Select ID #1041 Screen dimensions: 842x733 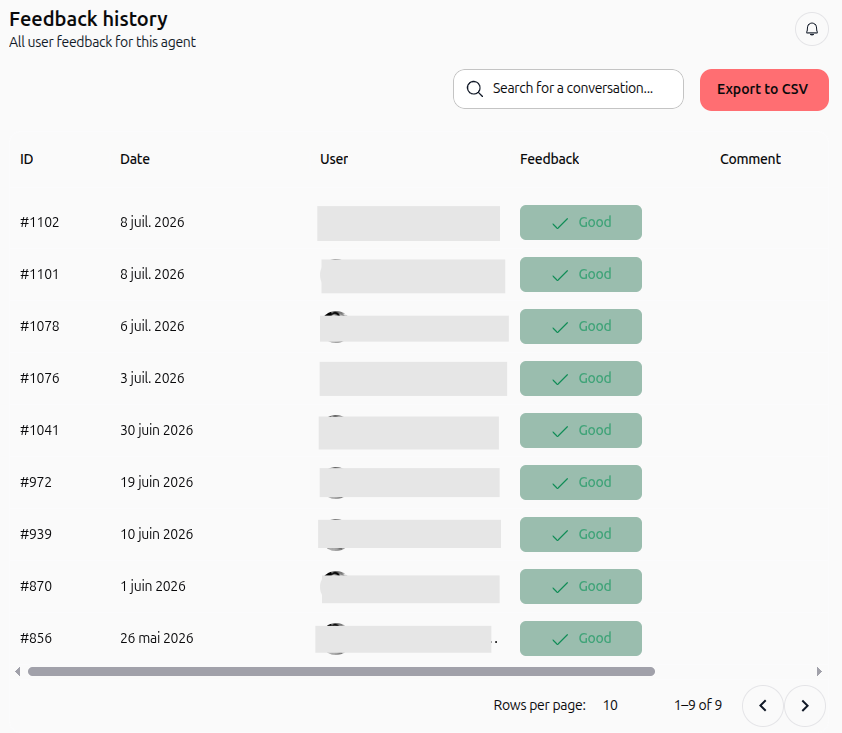39,431
